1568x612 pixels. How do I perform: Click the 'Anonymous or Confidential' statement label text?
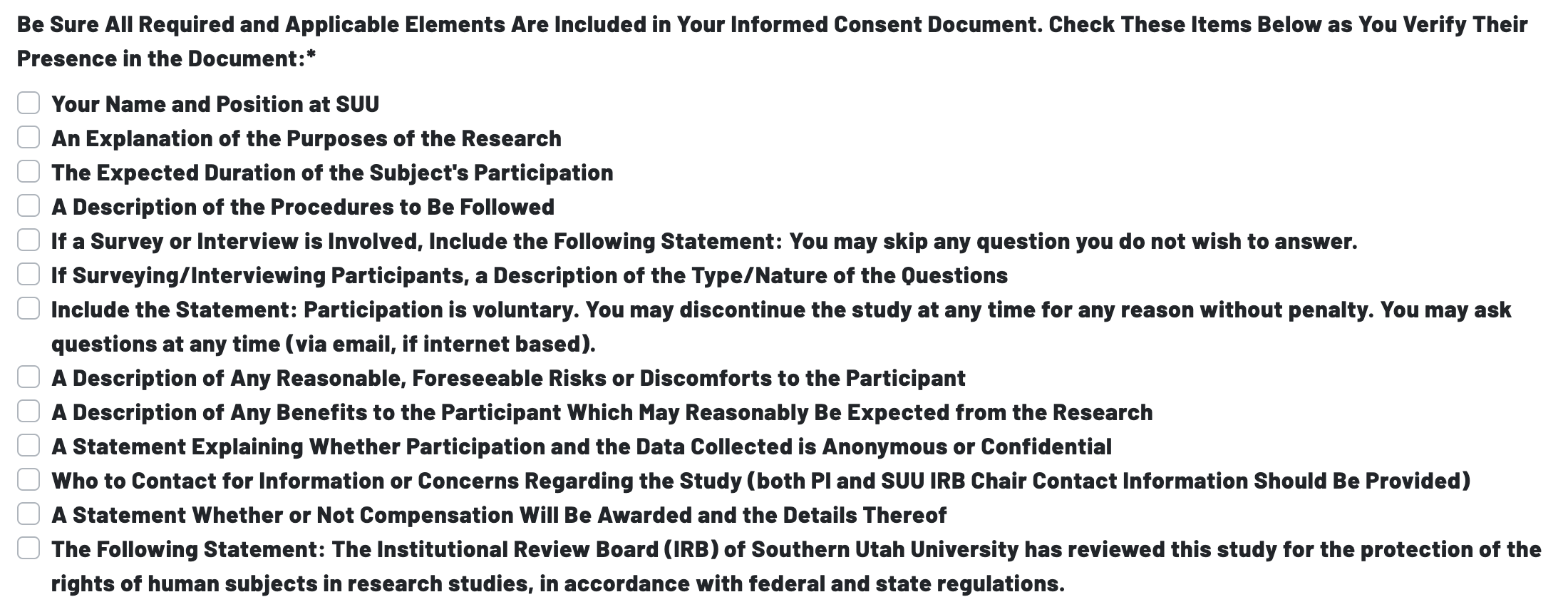582,447
